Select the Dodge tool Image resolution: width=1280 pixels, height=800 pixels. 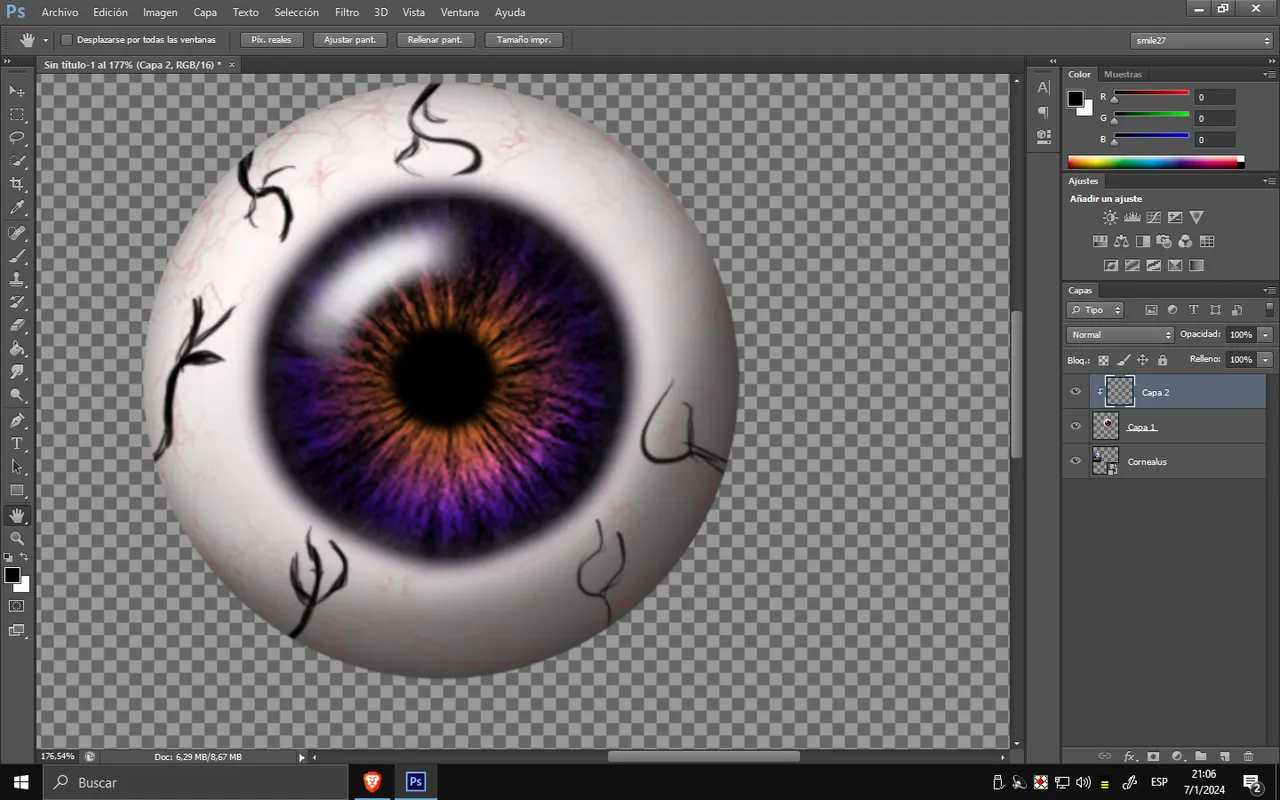point(17,395)
